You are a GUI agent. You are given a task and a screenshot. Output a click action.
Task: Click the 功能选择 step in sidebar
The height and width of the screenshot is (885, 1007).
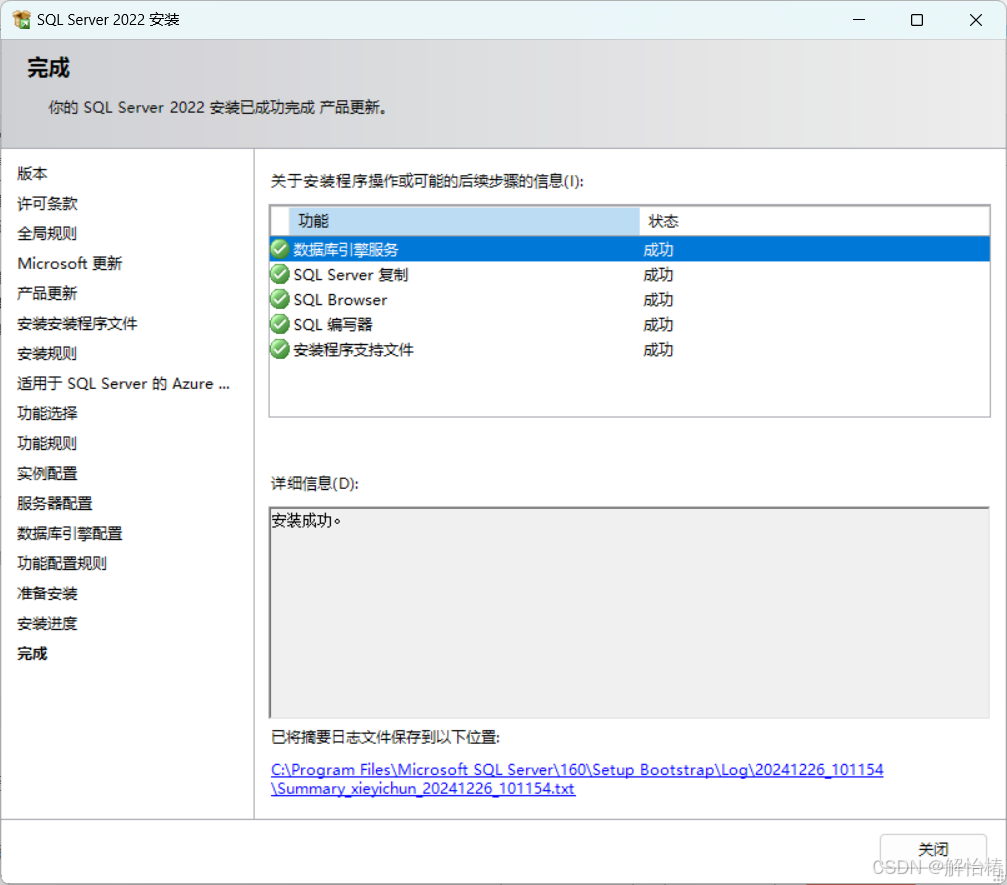[47, 413]
